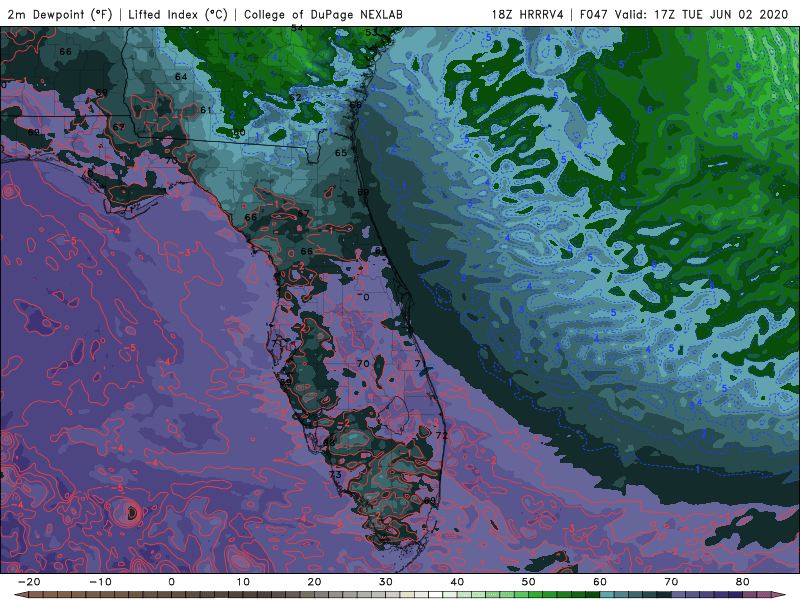Image resolution: width=800 pixels, height=600 pixels.
Task: Click the 53 dewpoint value on the map
Action: (371, 32)
